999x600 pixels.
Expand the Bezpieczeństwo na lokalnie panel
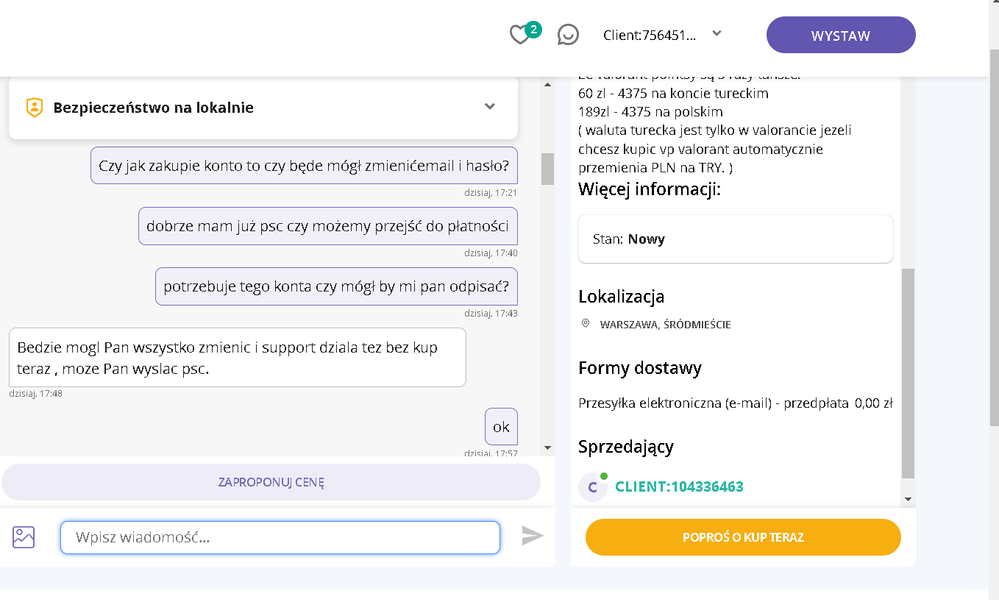[x=489, y=107]
